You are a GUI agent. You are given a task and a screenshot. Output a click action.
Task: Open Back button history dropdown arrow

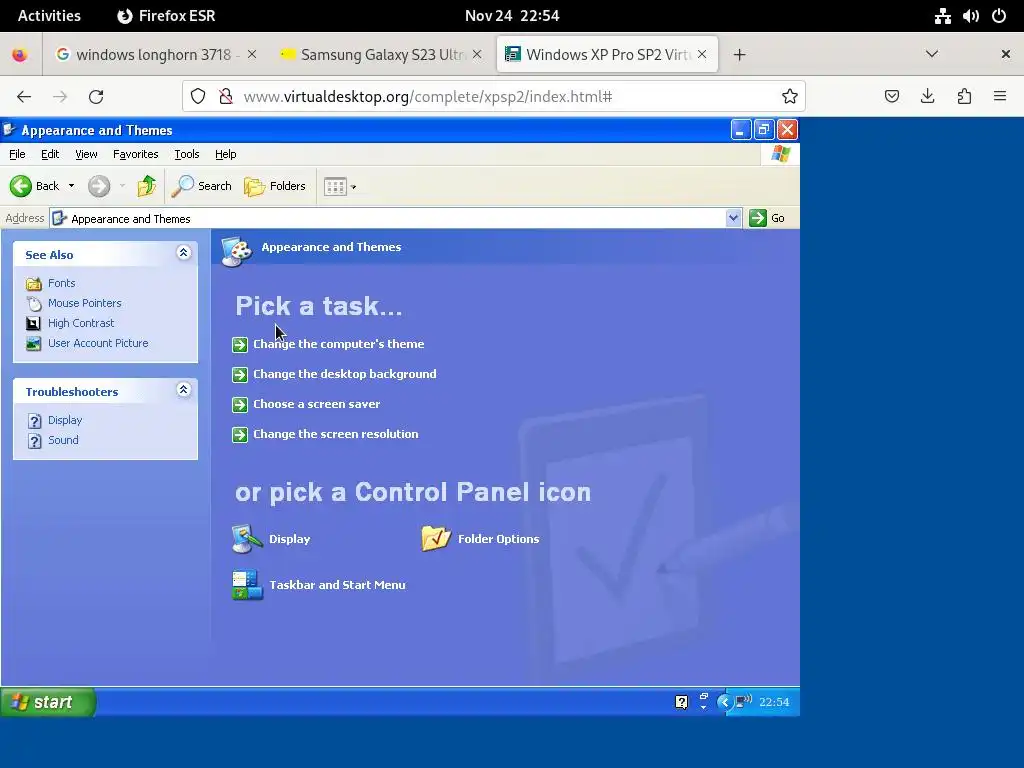71,186
